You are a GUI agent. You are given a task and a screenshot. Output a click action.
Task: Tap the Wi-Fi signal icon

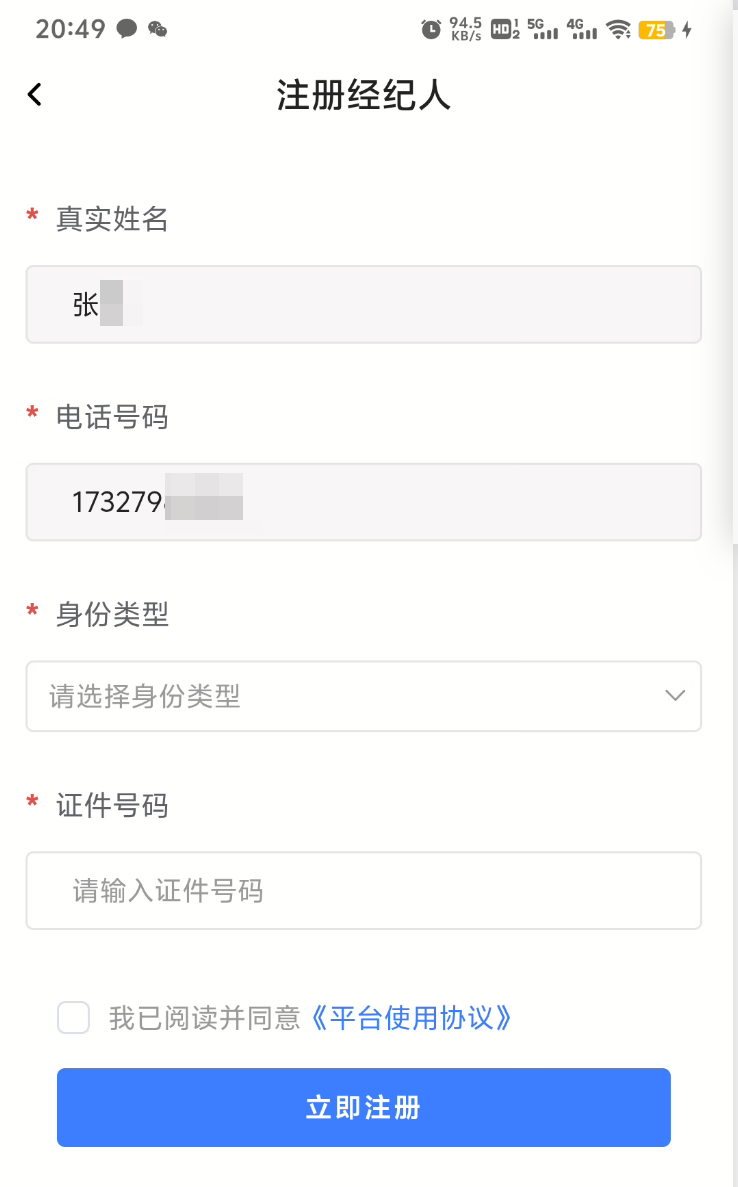619,29
